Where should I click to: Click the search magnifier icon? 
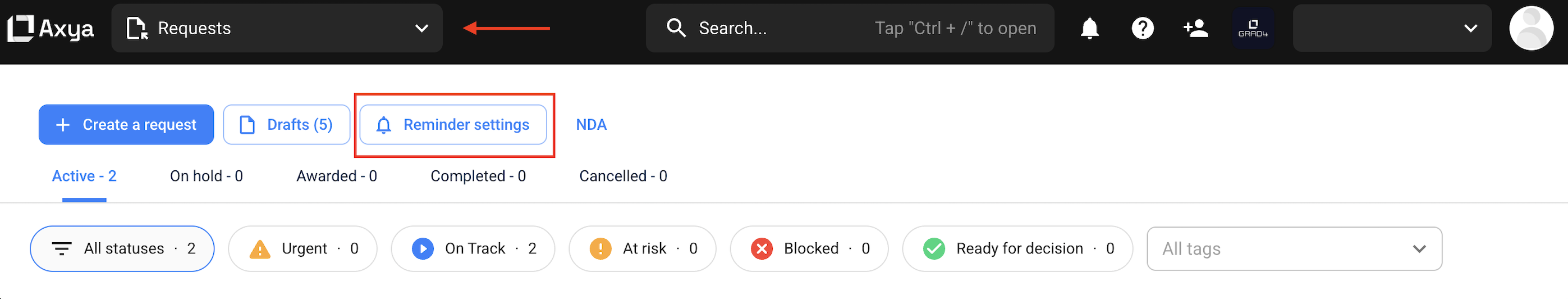point(676,28)
